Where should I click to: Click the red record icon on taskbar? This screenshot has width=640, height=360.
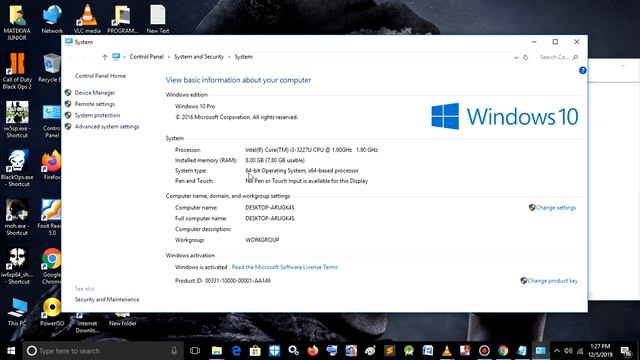484,351
